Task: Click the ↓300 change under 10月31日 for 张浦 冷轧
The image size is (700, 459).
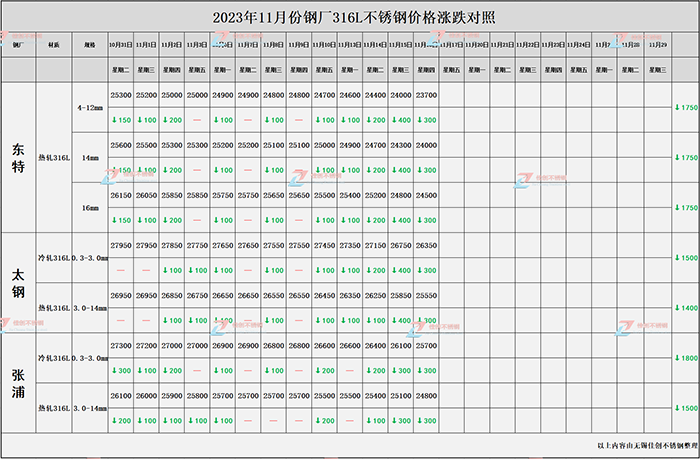Action: 121,371
